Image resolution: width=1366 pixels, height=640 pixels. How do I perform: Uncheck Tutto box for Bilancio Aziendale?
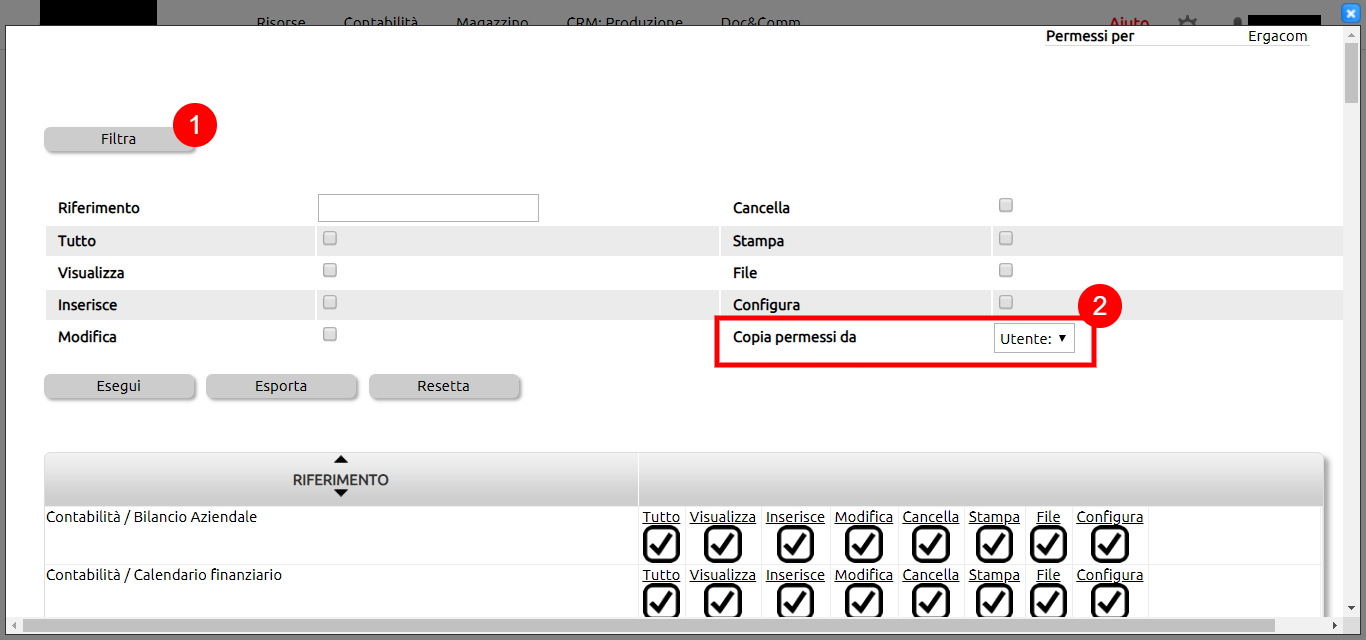click(661, 544)
